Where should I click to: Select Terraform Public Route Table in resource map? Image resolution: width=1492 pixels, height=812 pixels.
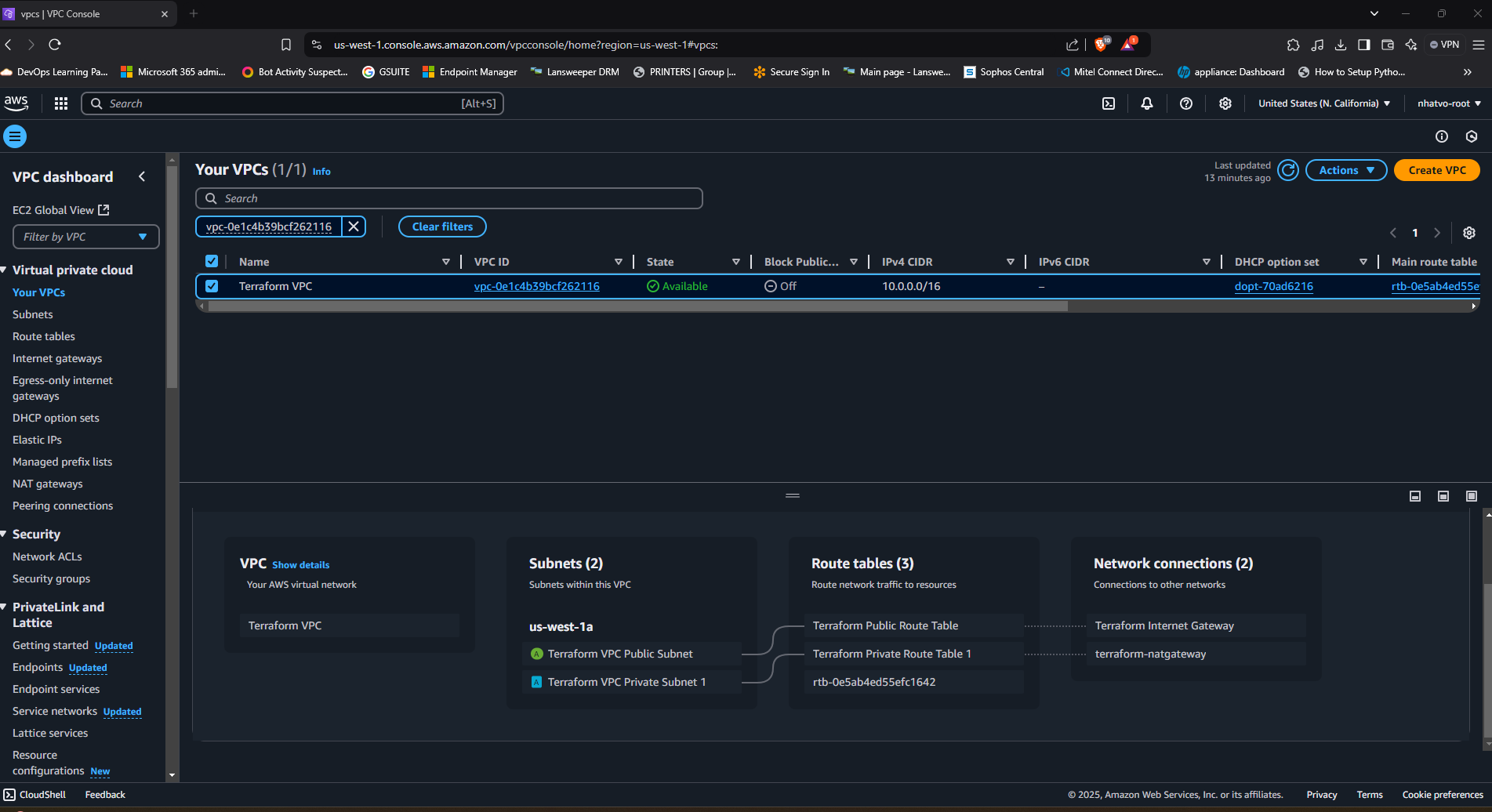click(914, 625)
